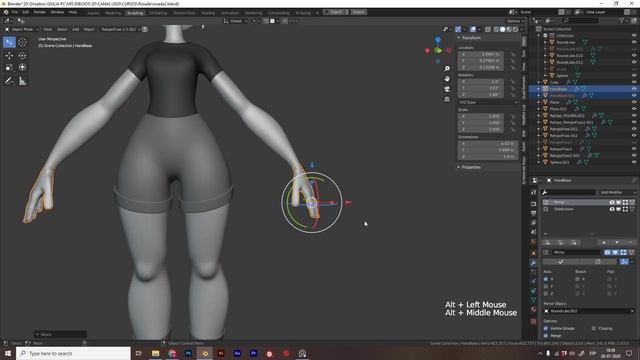Switch to the Modeling workspace tab
Screen dimensions: 640x360
pyautogui.click(x=113, y=13)
